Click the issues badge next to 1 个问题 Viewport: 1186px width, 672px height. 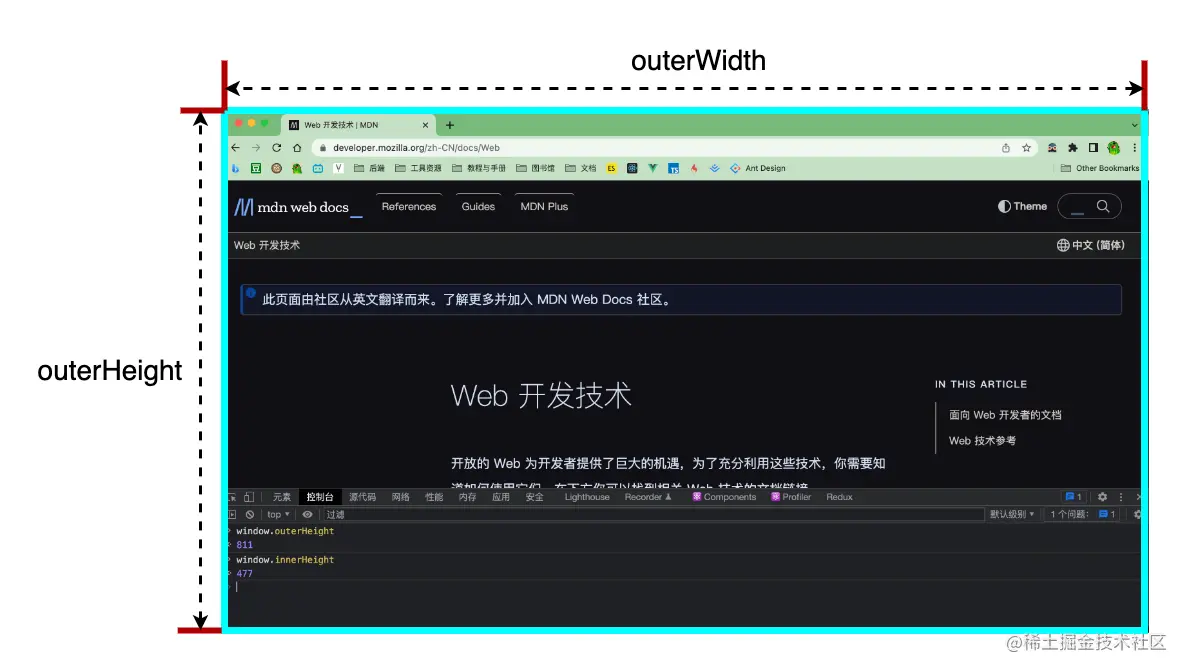1107,515
